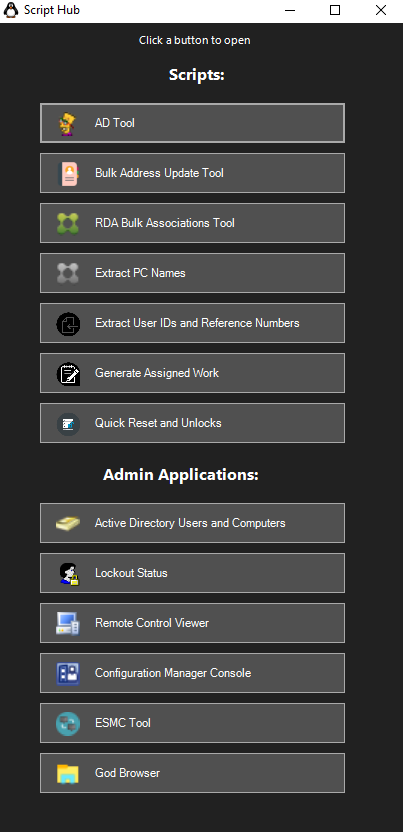Viewport: 403px width, 832px height.
Task: Click the "Click a button to open" text
Action: coord(195,40)
